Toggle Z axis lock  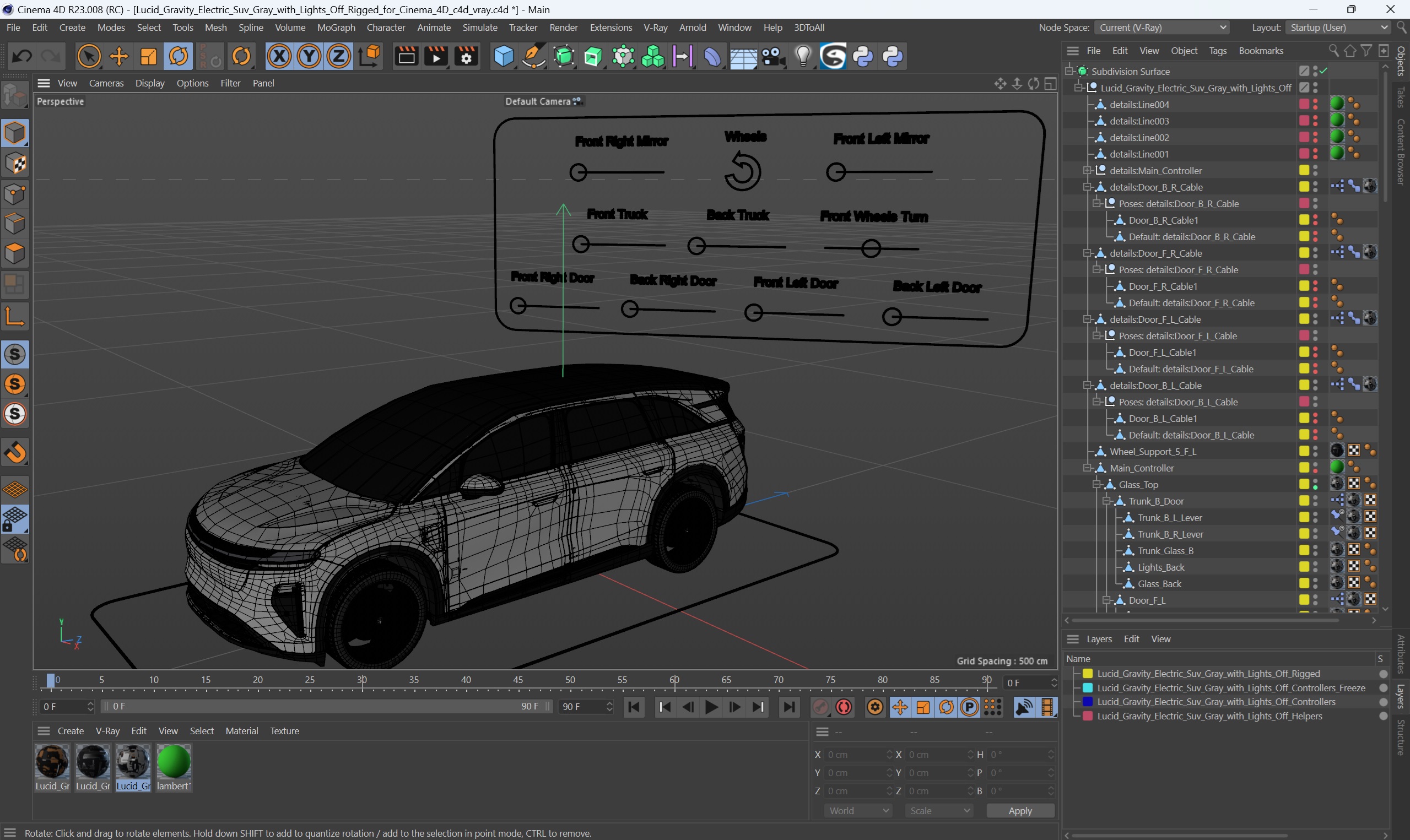pos(339,57)
